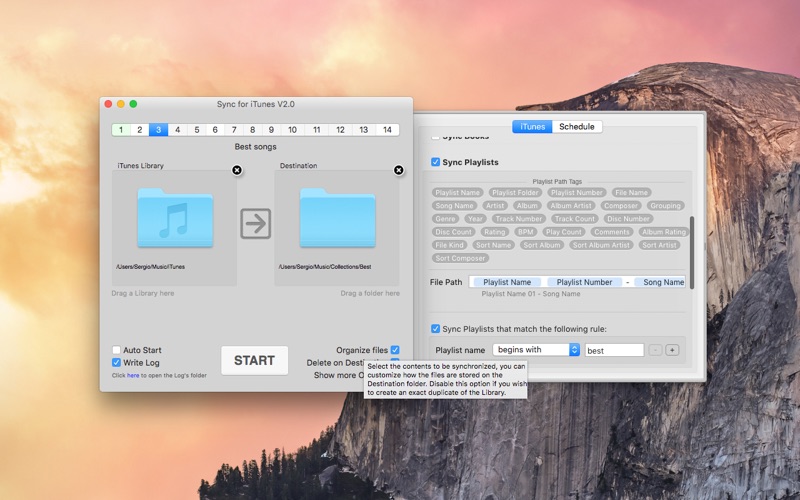
Task: Click the 'BPM' path tag
Action: [525, 232]
